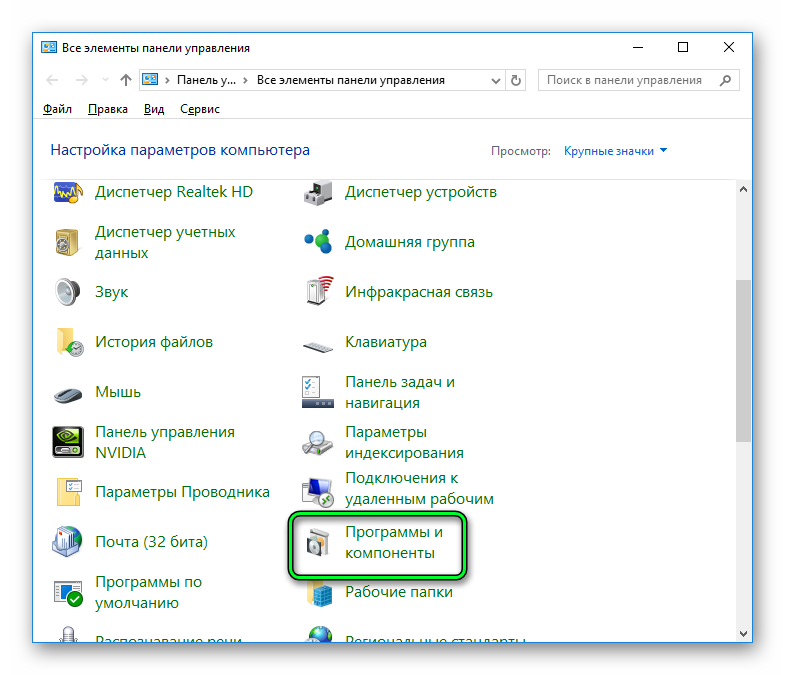Open the Realtek HD manager icon

(x=67, y=193)
